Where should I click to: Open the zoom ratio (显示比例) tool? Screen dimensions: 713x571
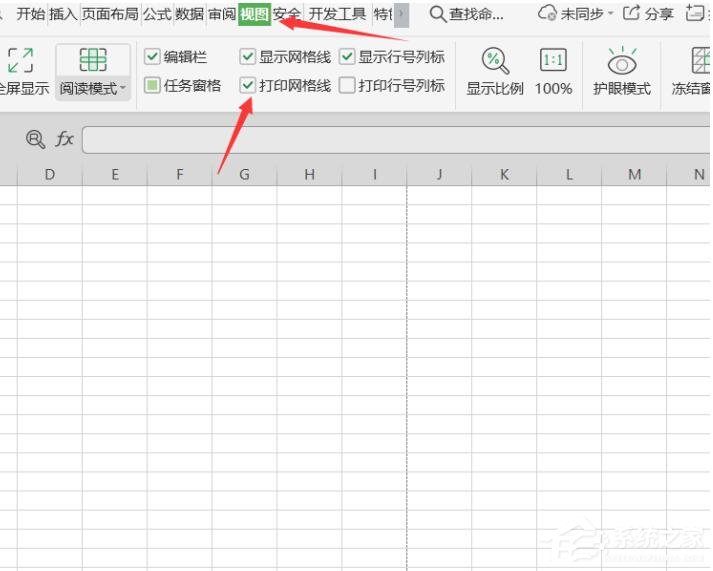[495, 61]
